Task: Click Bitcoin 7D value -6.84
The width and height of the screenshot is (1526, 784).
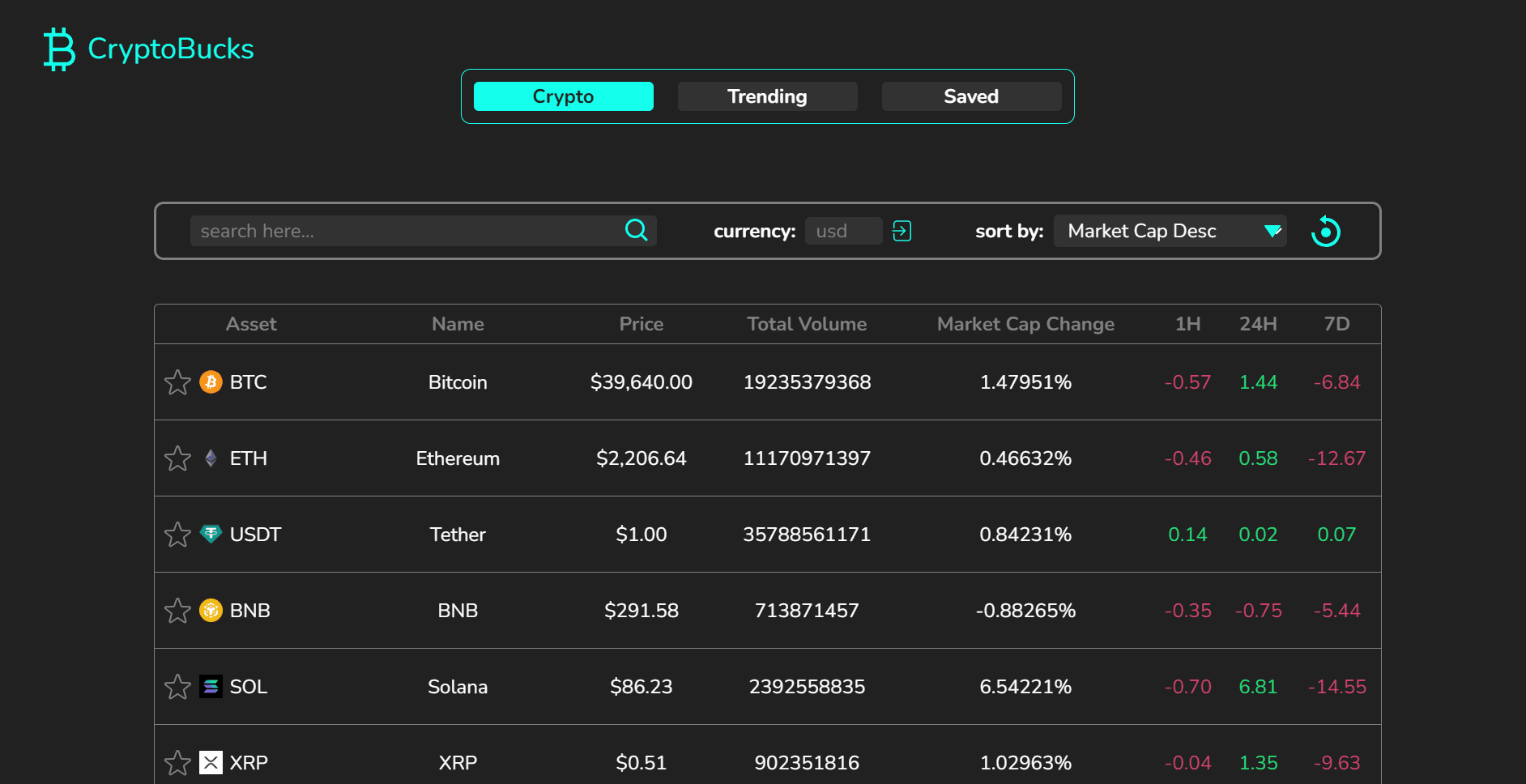Action: (x=1337, y=382)
